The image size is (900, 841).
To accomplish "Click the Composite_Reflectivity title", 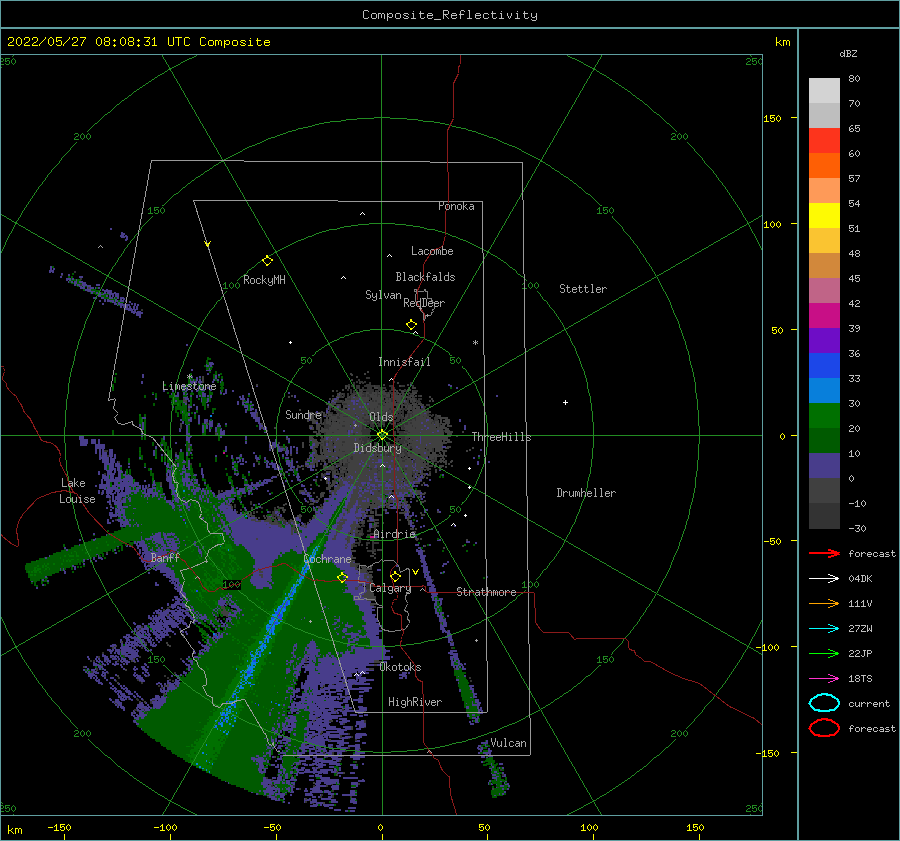I will click(450, 15).
